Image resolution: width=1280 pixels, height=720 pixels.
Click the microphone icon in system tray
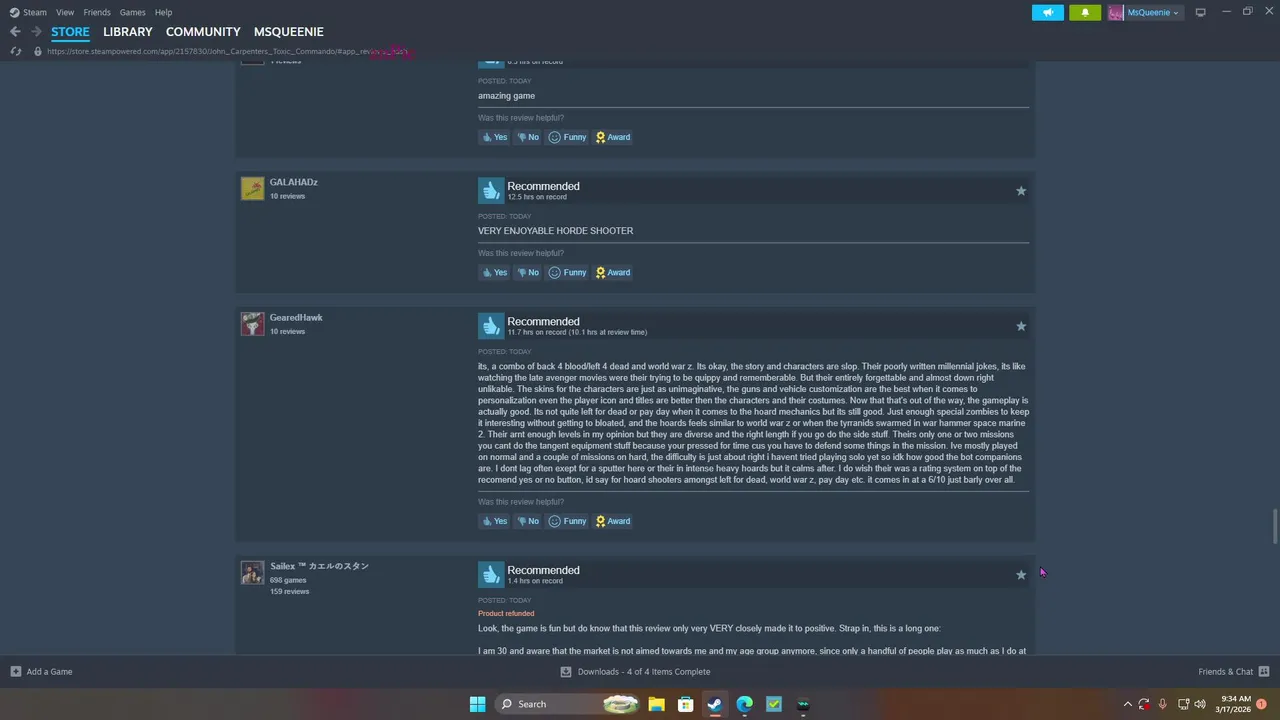tap(1162, 704)
